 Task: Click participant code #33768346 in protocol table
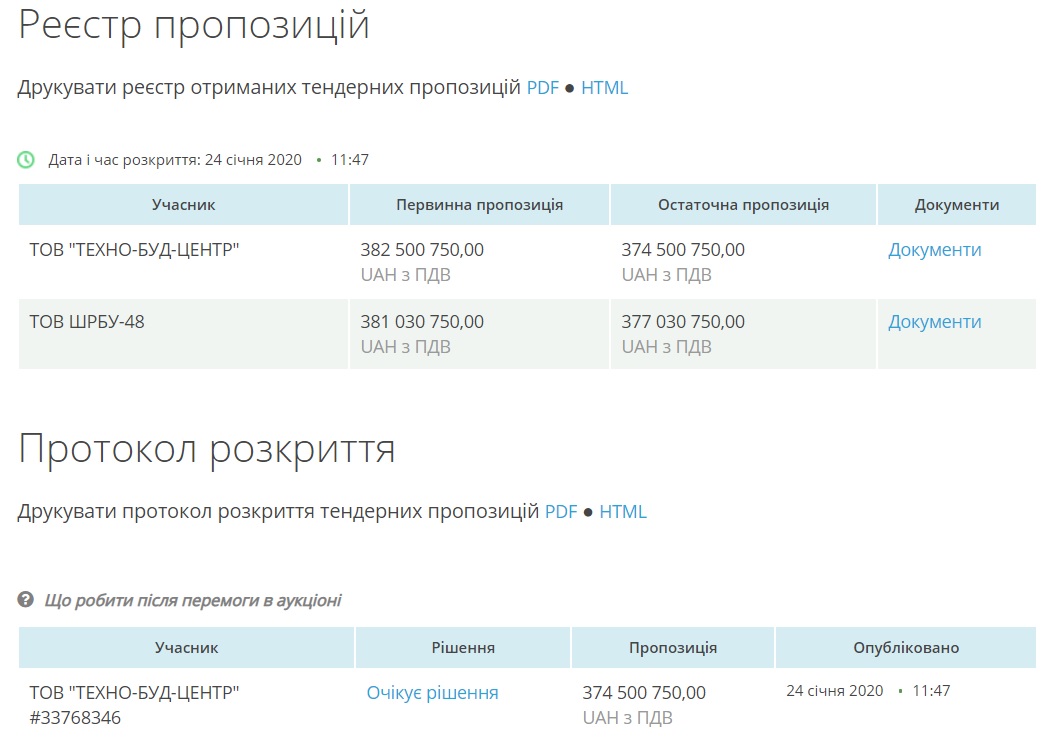pos(75,718)
